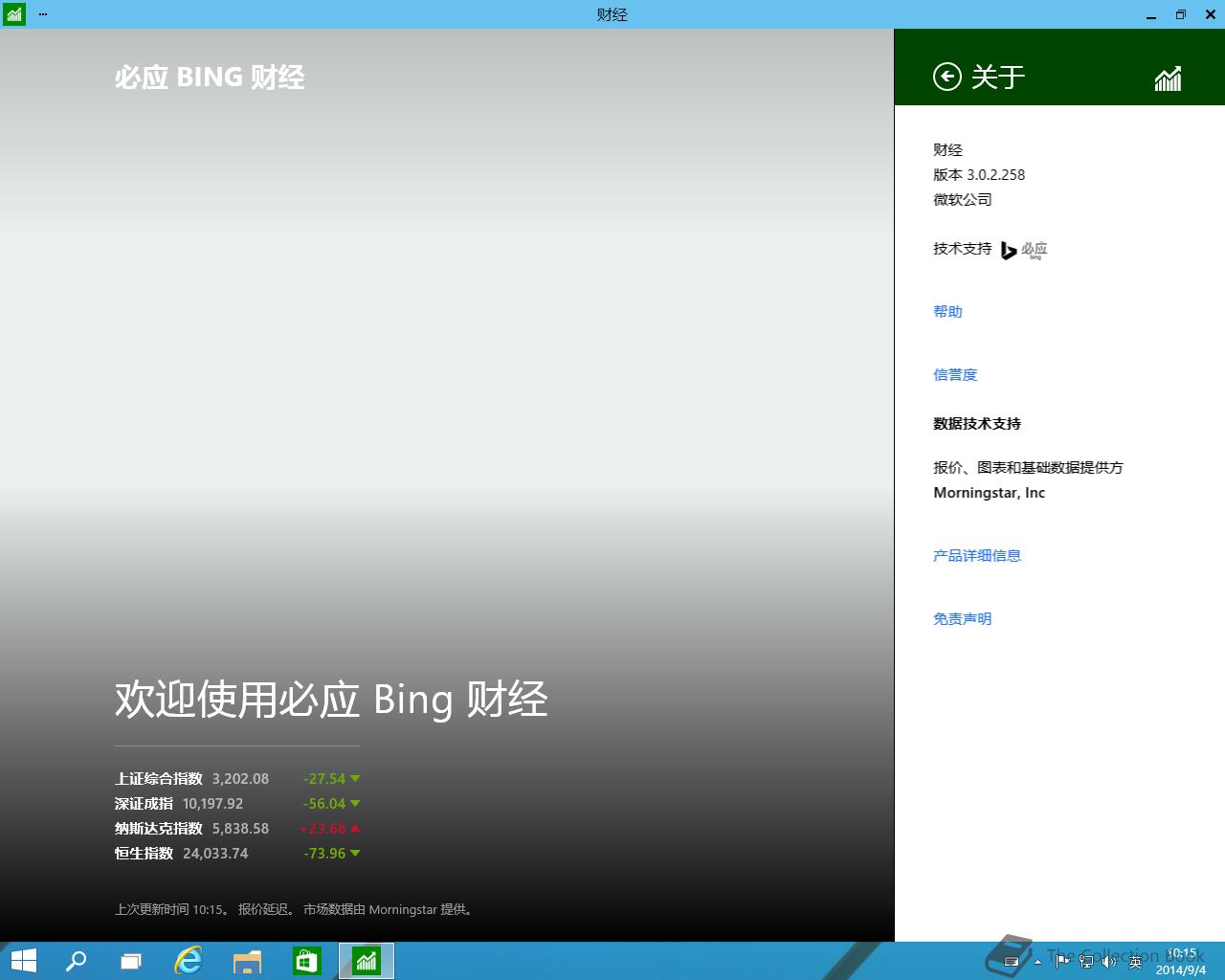
Task: Switch the 英 input method indicator
Action: [x=1135, y=961]
